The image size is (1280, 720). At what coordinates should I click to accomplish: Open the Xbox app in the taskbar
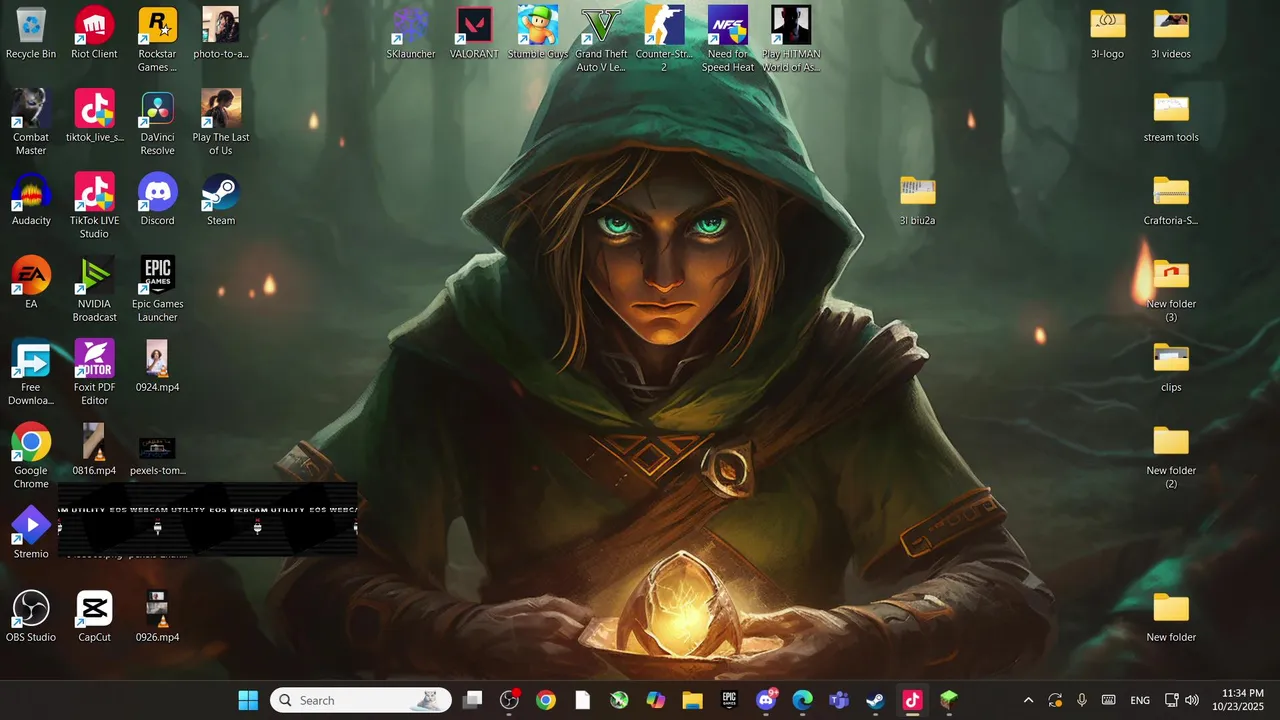[619, 700]
